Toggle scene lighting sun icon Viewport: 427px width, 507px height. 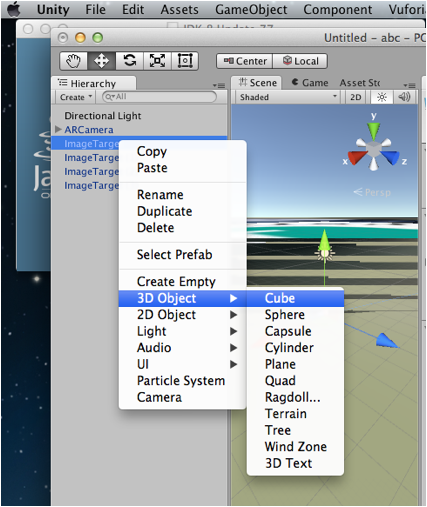[381, 97]
